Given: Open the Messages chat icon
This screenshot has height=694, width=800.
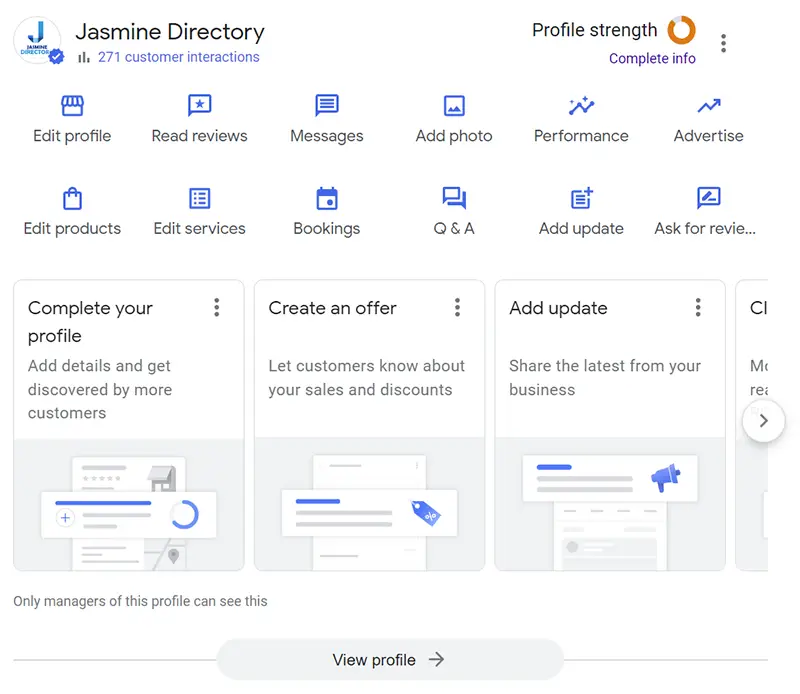Looking at the screenshot, I should tap(327, 106).
